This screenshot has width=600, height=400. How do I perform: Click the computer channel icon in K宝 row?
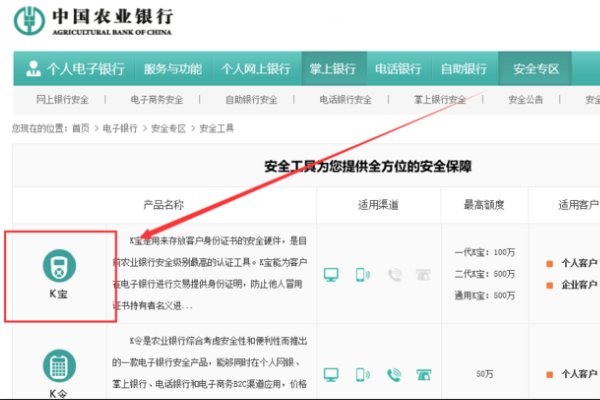point(331,274)
